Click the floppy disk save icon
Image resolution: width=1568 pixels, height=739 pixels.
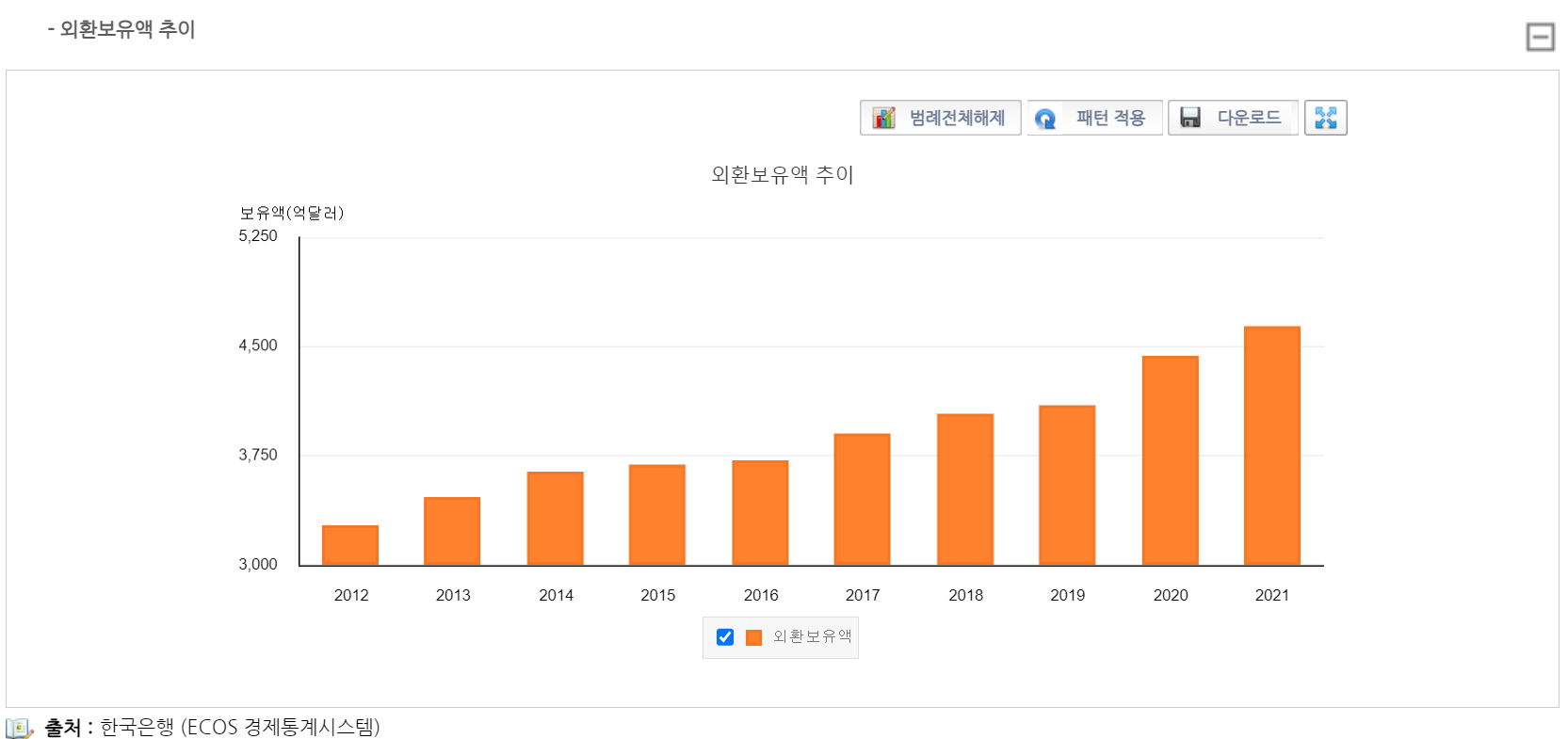1190,118
